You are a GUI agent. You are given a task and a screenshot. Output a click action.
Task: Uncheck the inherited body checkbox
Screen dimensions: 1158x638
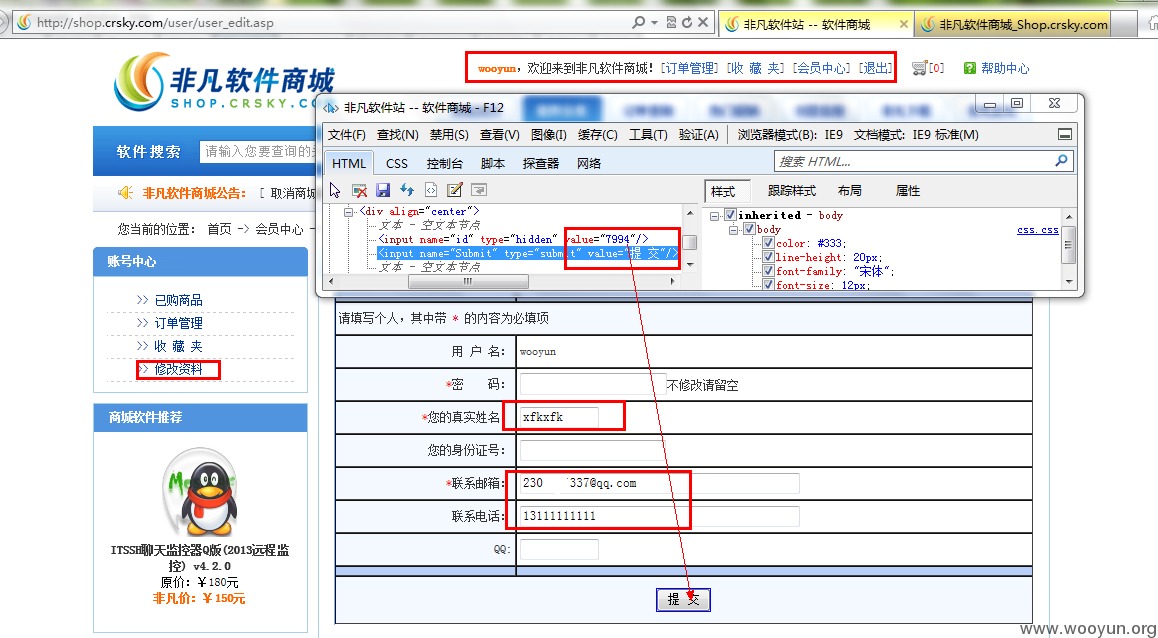(730, 215)
